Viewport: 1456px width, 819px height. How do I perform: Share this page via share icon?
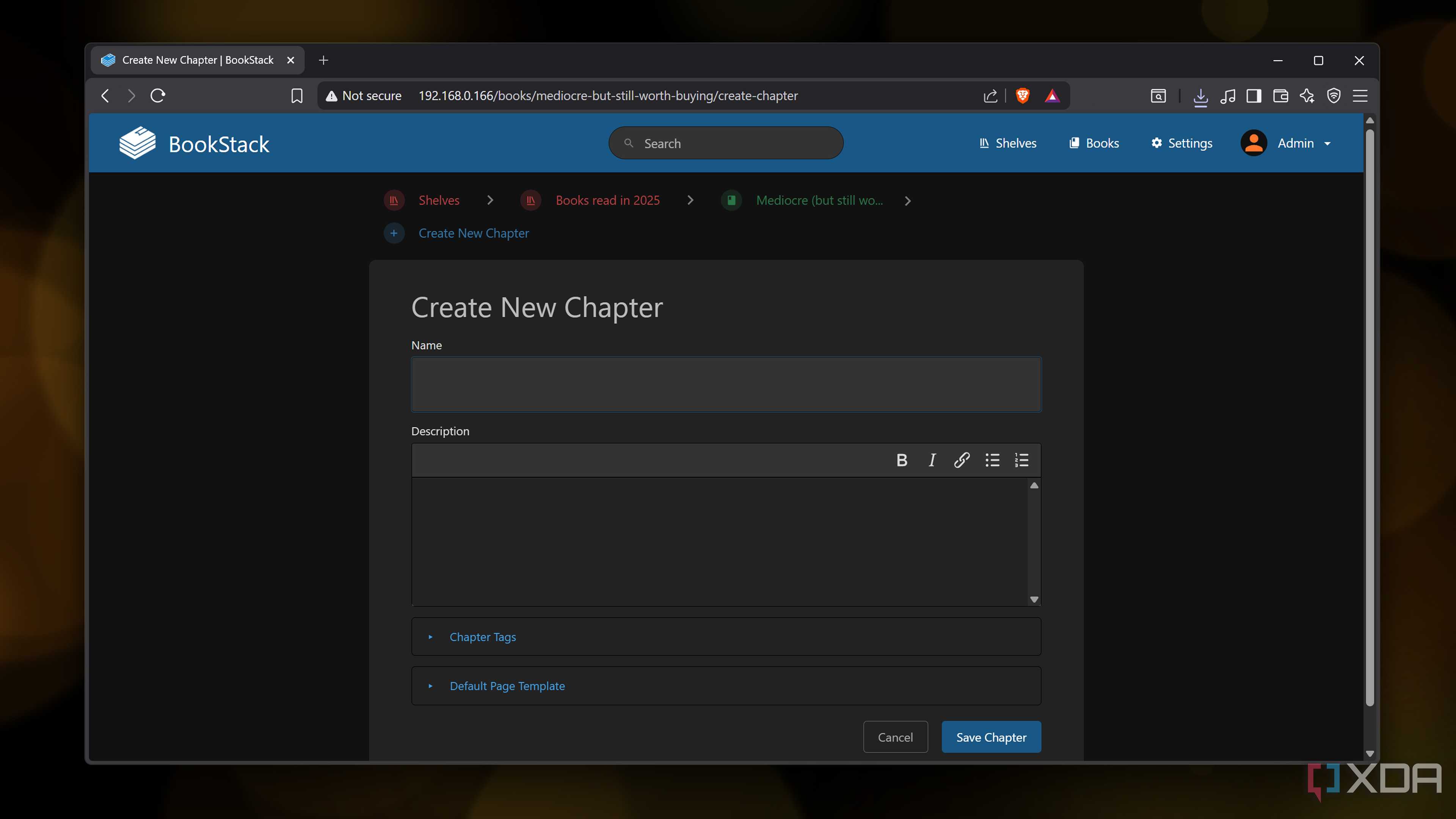990,96
